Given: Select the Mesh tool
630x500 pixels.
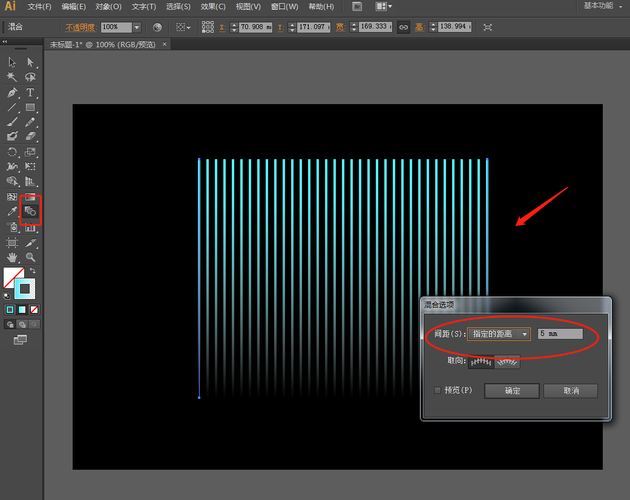Looking at the screenshot, I should click(12, 197).
